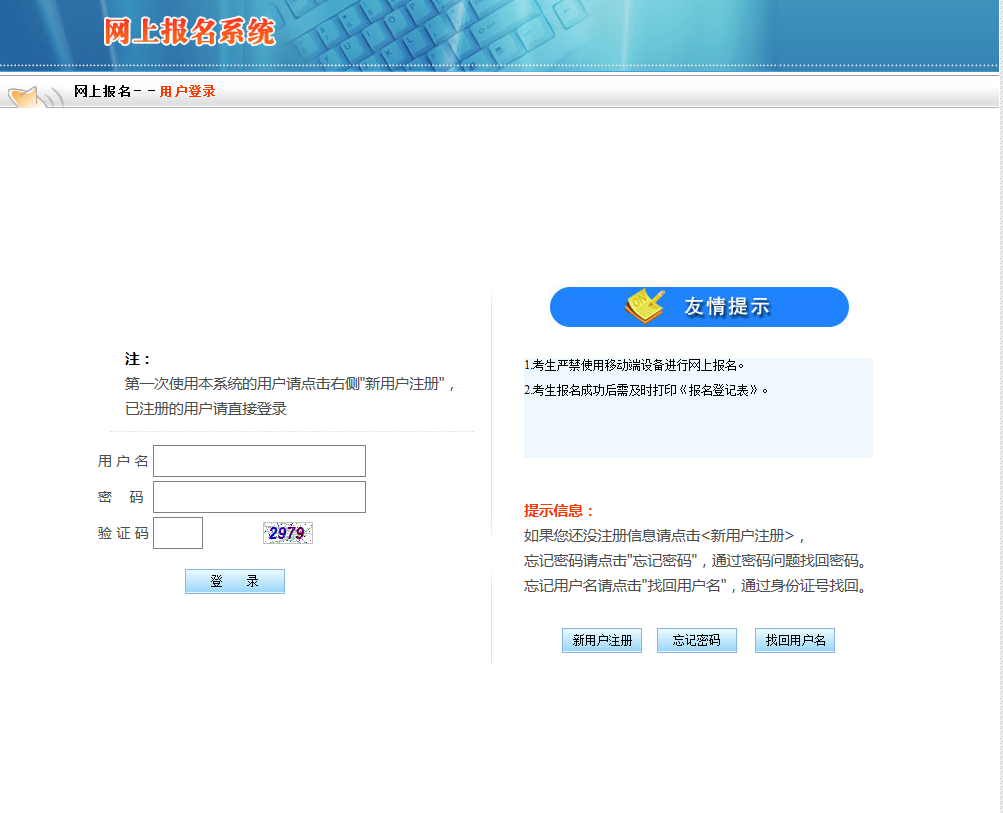Click the 验证码 field label

click(x=123, y=533)
